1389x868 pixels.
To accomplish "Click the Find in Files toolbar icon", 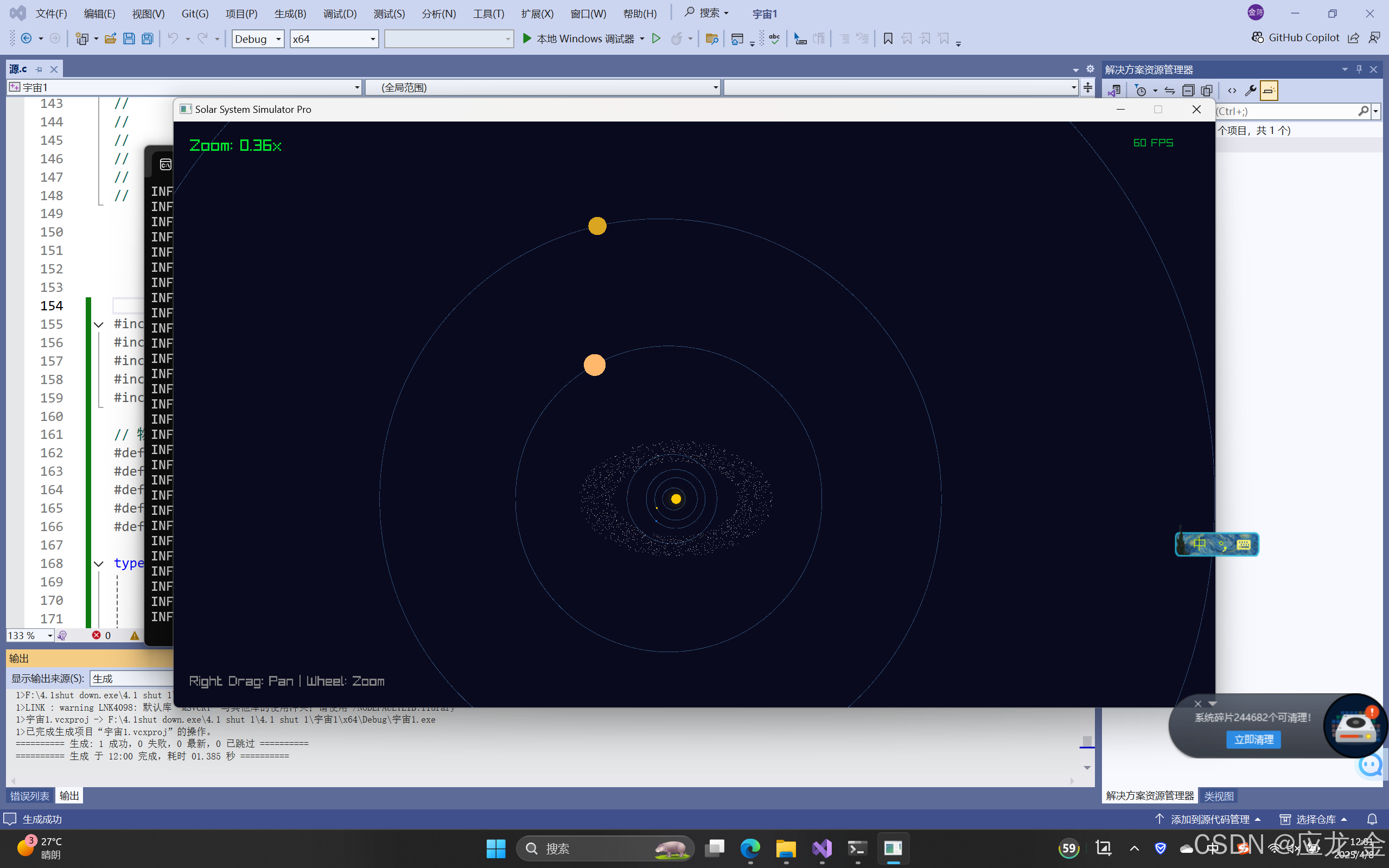I will click(x=712, y=39).
